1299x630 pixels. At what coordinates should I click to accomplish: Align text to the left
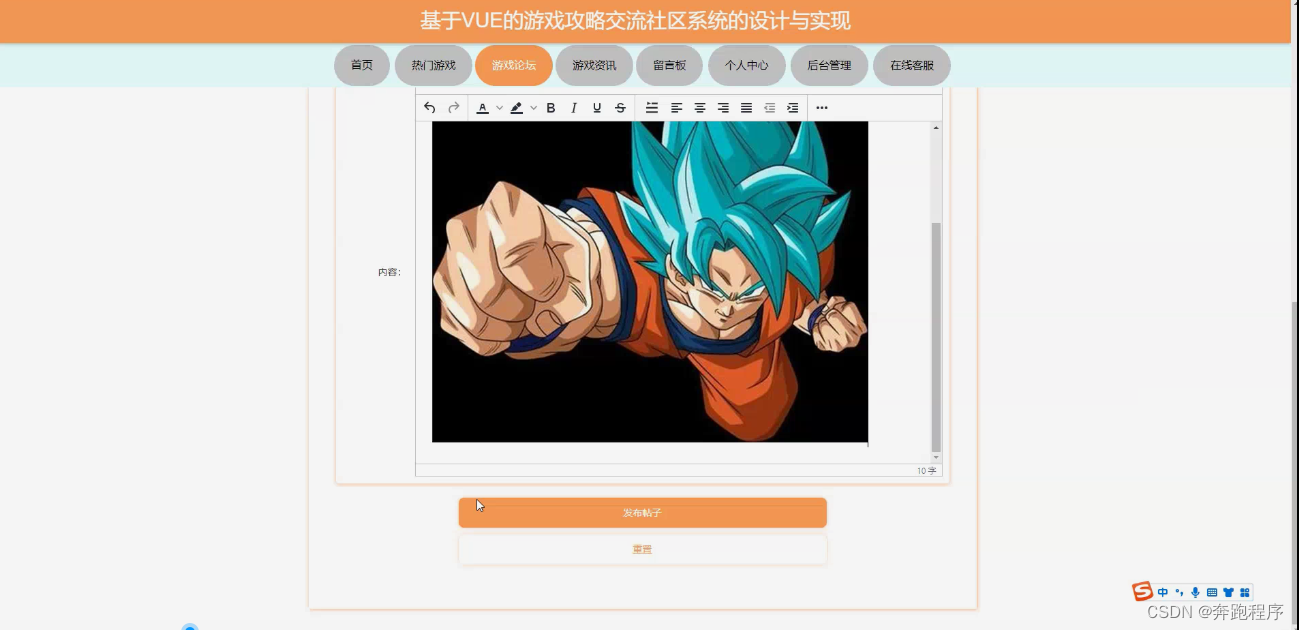677,108
